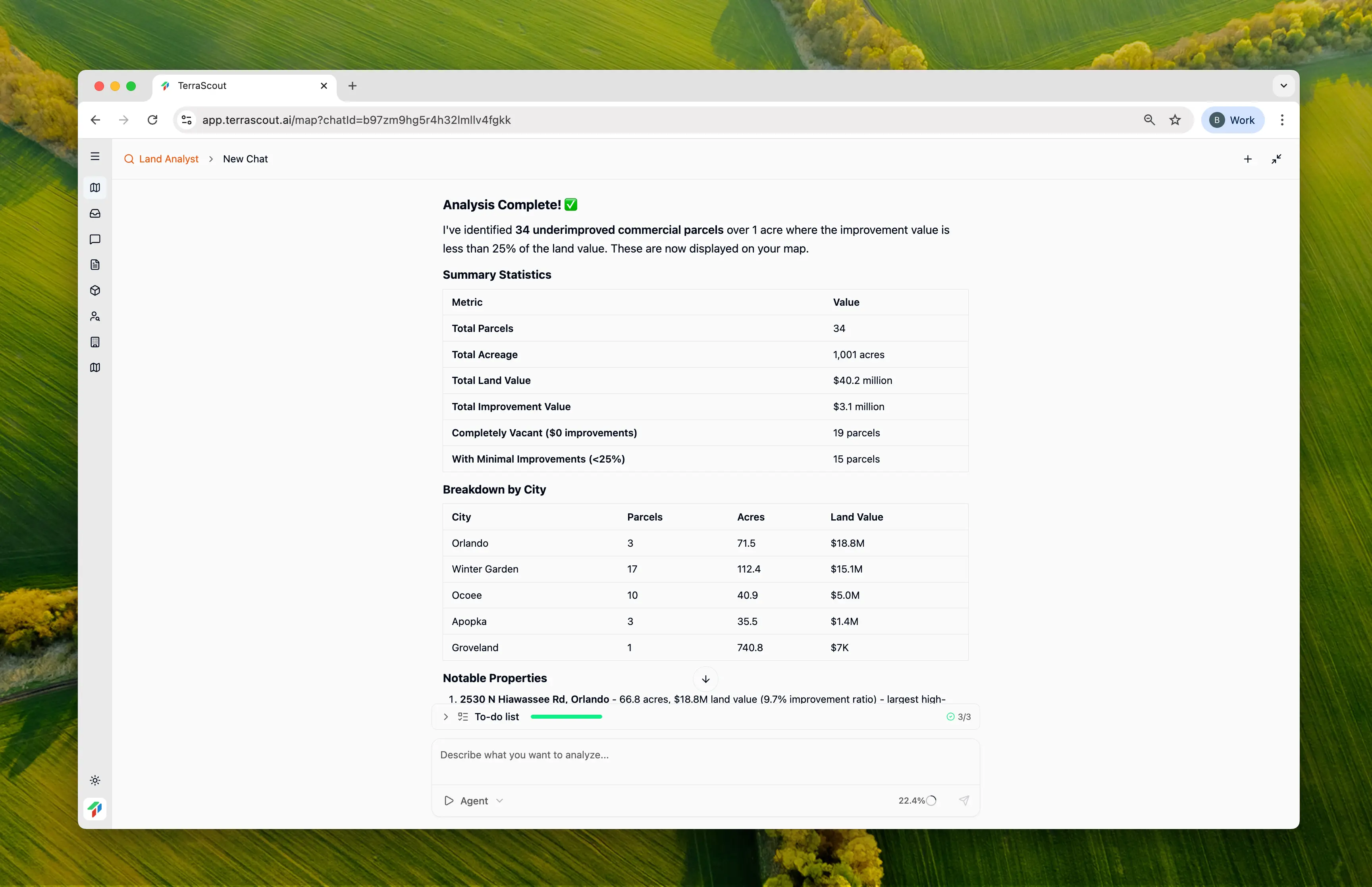Open the Work profile button in Chrome
This screenshot has width=1372, height=887.
(x=1232, y=120)
